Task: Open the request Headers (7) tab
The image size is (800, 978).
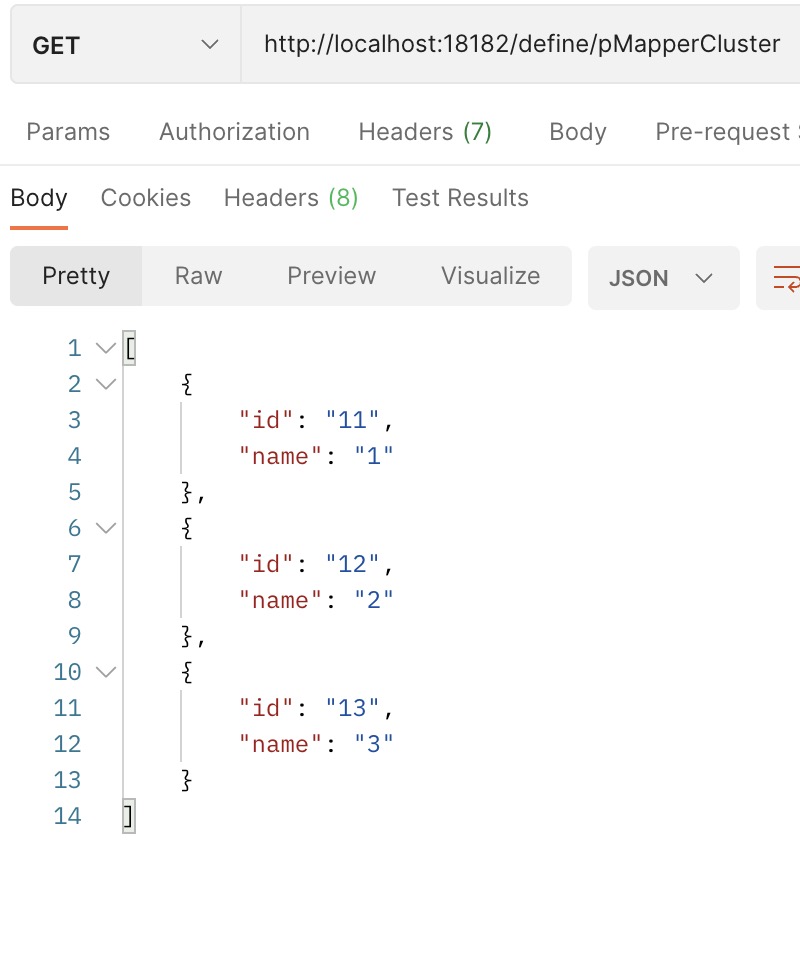Action: click(425, 132)
